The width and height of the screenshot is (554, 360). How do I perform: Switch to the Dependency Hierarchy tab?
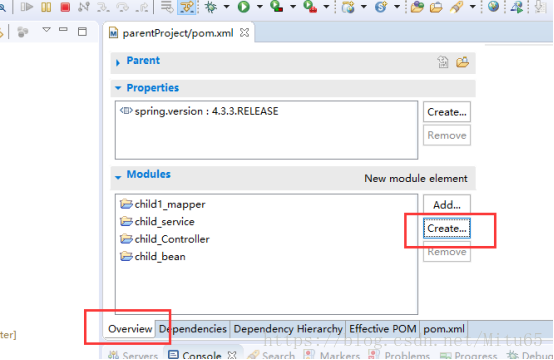[288, 329]
